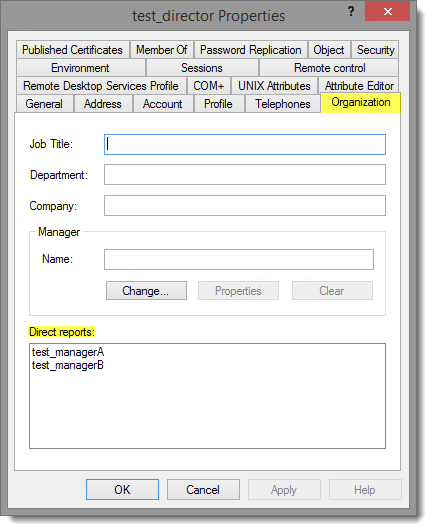Dismiss dialog with Cancel button
Screen dimensions: 432x531
coord(203,490)
